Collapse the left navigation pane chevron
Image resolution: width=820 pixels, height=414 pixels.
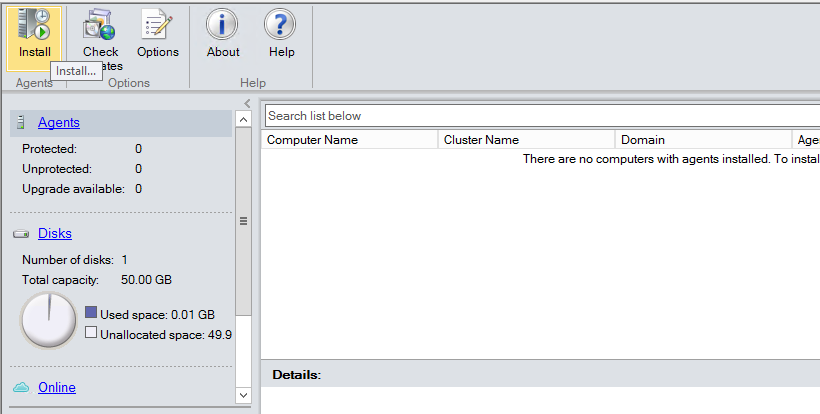[x=247, y=103]
